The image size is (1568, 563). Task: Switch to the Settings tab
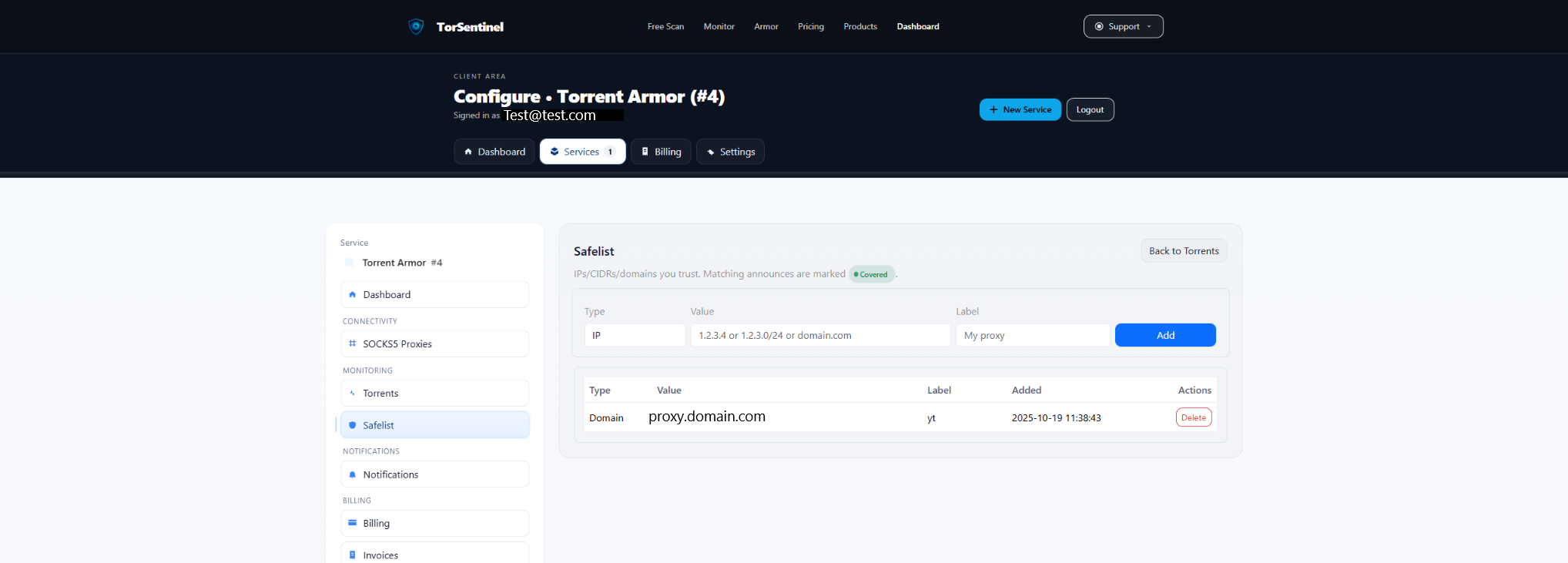[730, 152]
